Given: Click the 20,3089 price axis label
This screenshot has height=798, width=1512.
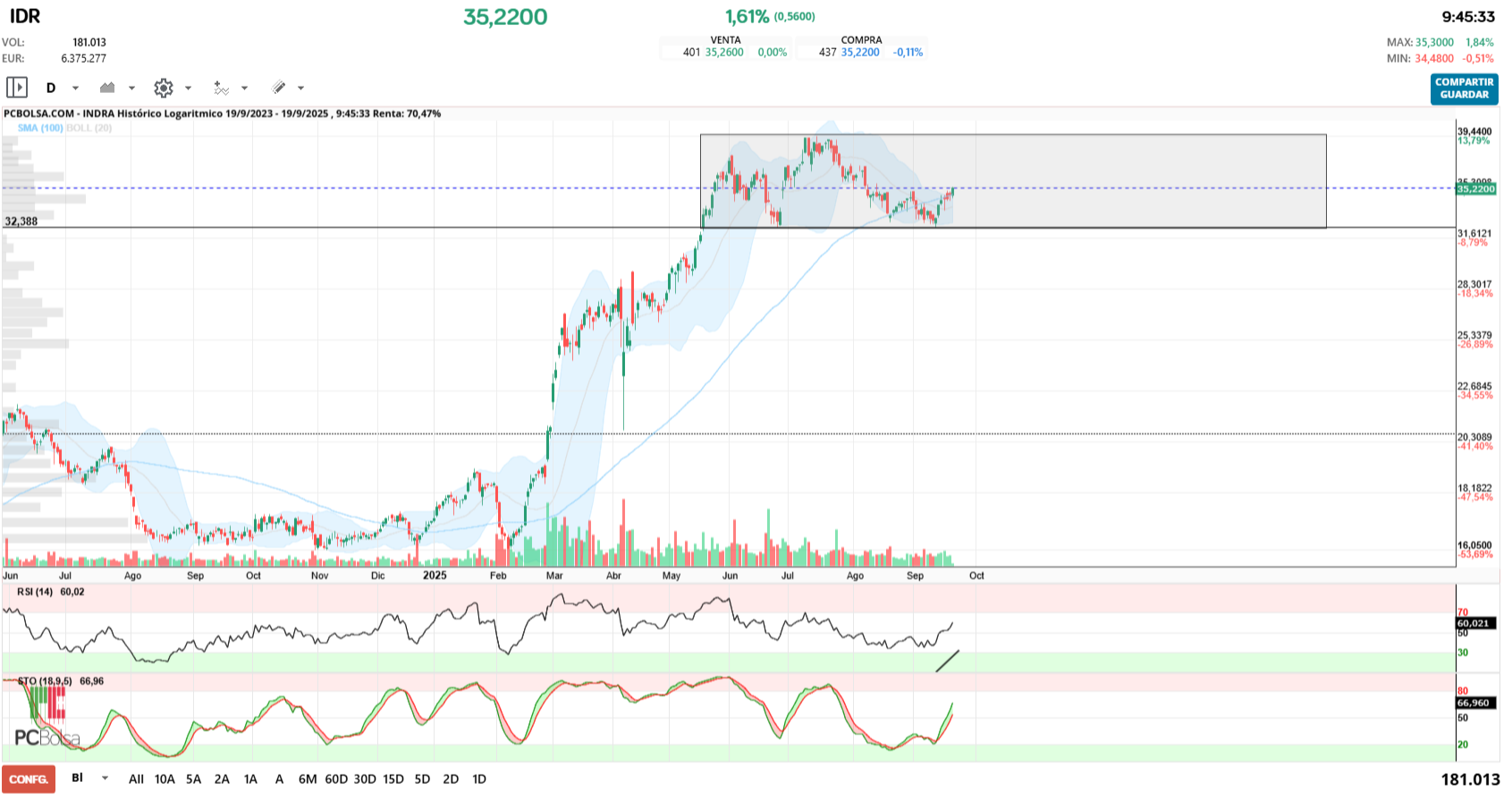Looking at the screenshot, I should (1474, 437).
